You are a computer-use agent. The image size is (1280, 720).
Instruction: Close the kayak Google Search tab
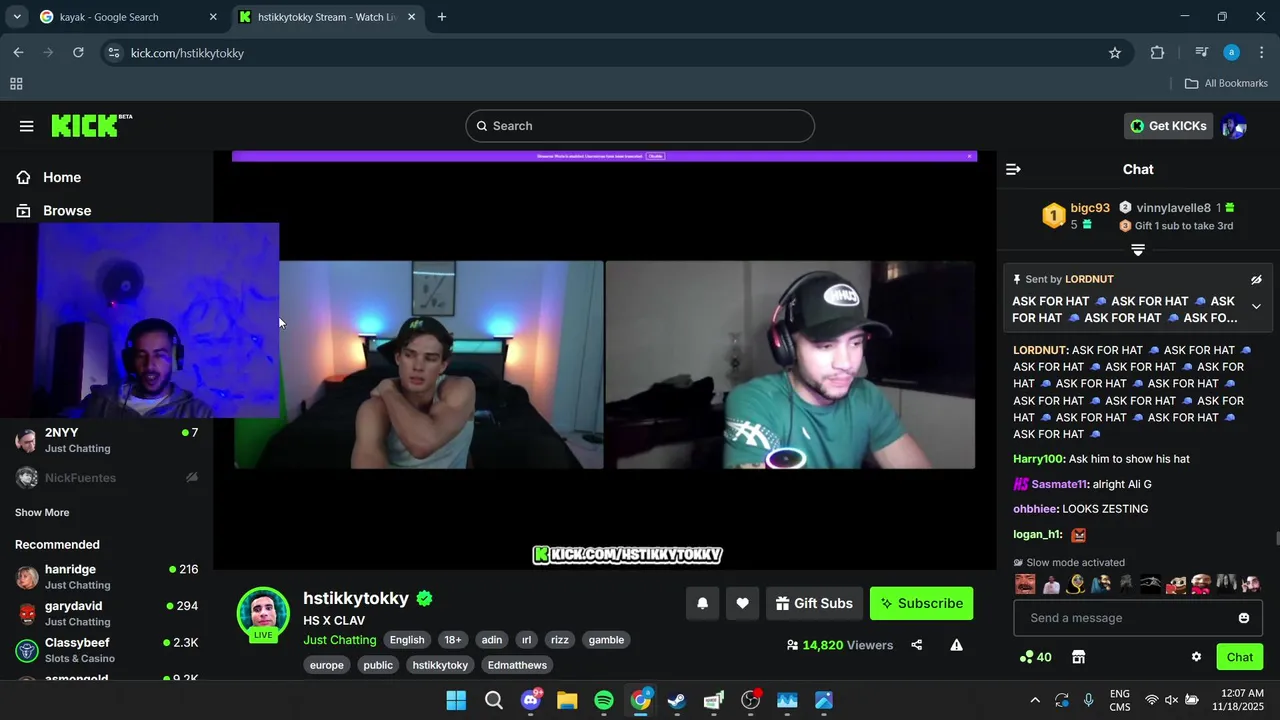(213, 17)
